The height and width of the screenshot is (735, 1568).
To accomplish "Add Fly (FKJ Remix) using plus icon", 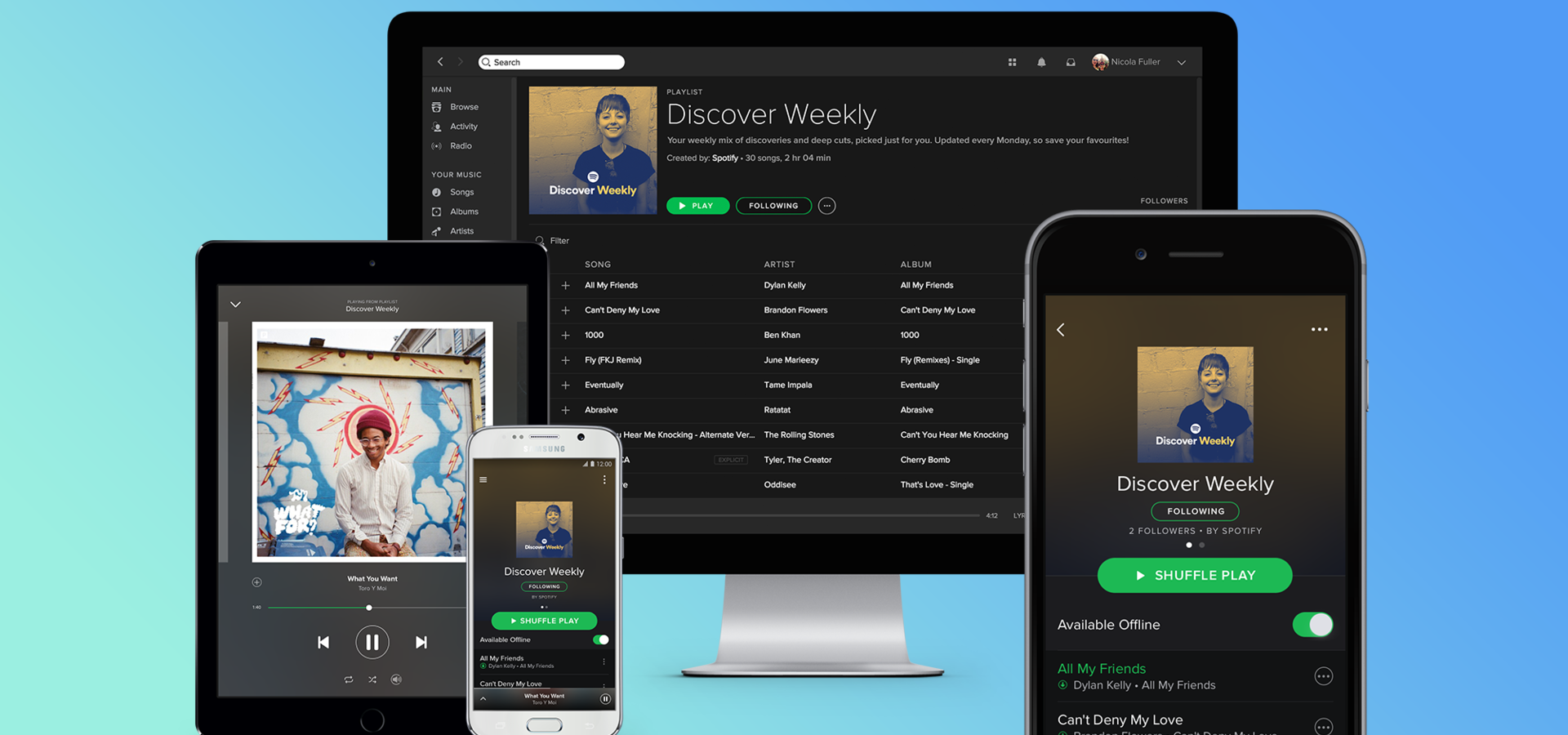I will coord(565,360).
